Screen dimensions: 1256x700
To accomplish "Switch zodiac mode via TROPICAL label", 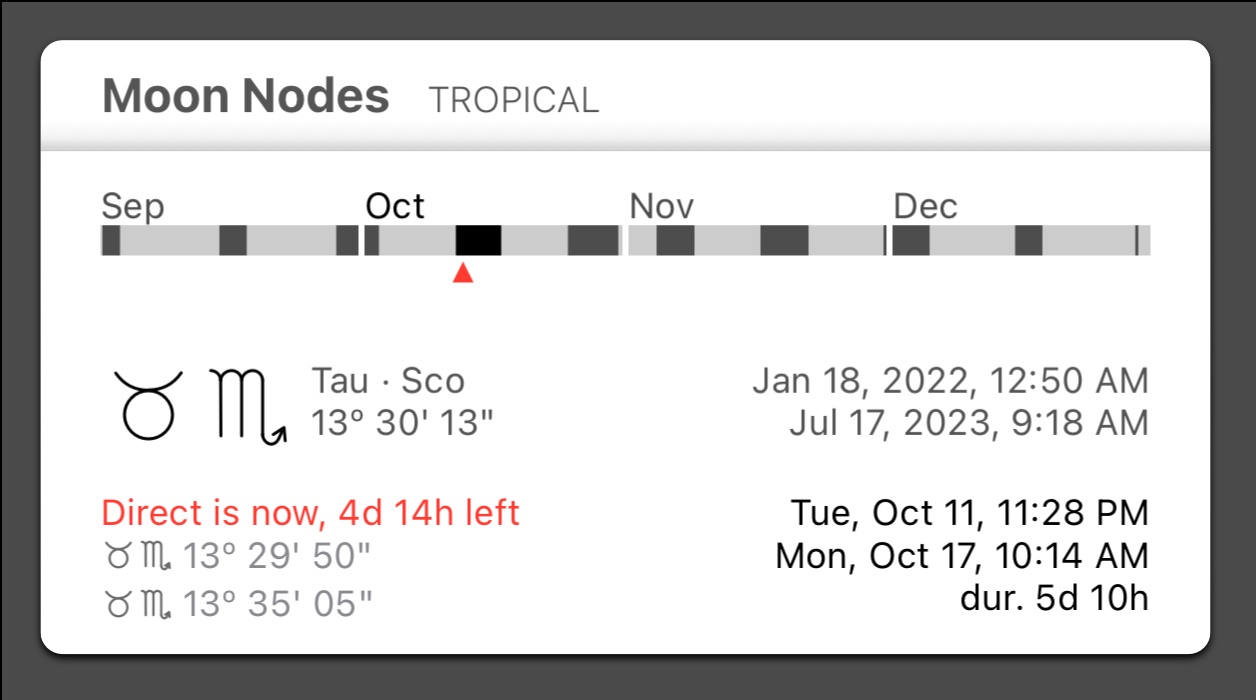I will (x=514, y=99).
